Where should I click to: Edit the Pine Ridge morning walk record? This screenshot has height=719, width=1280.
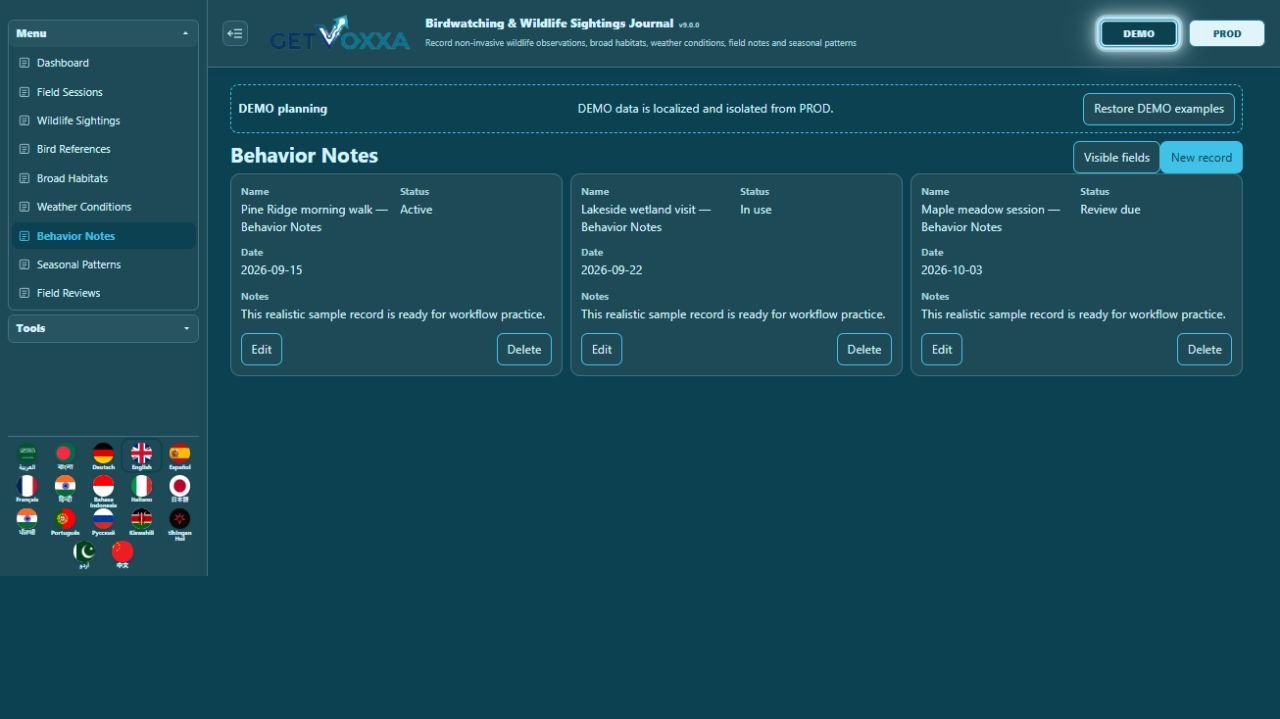point(261,349)
